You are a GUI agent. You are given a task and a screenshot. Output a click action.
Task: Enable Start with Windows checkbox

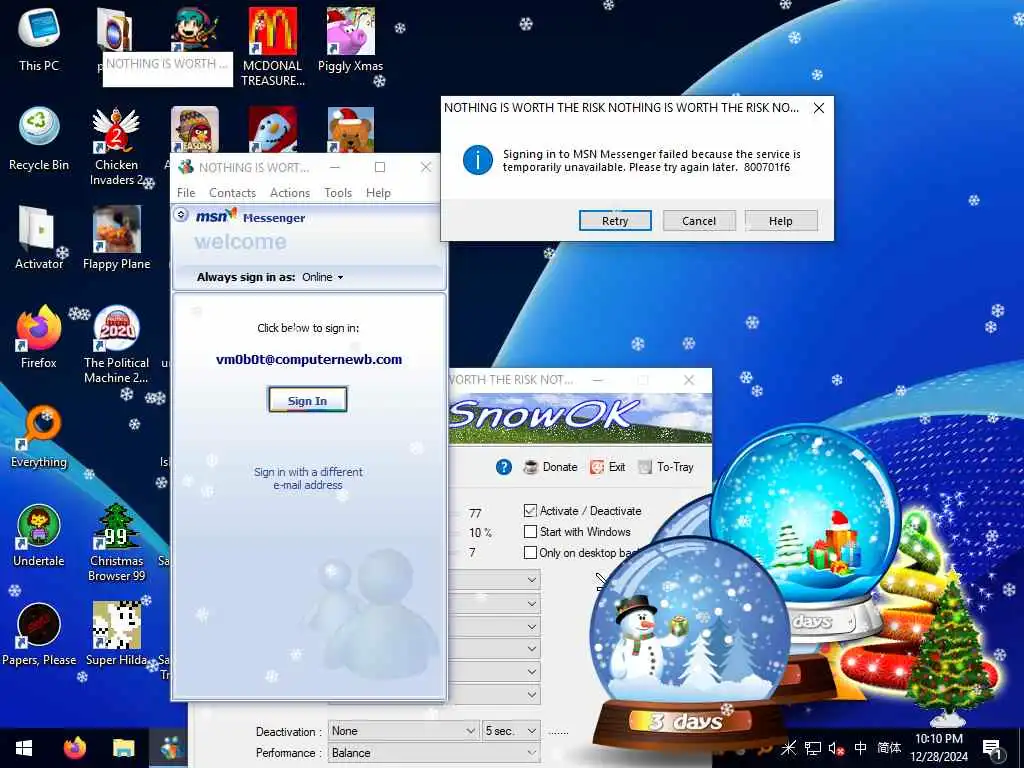point(530,532)
